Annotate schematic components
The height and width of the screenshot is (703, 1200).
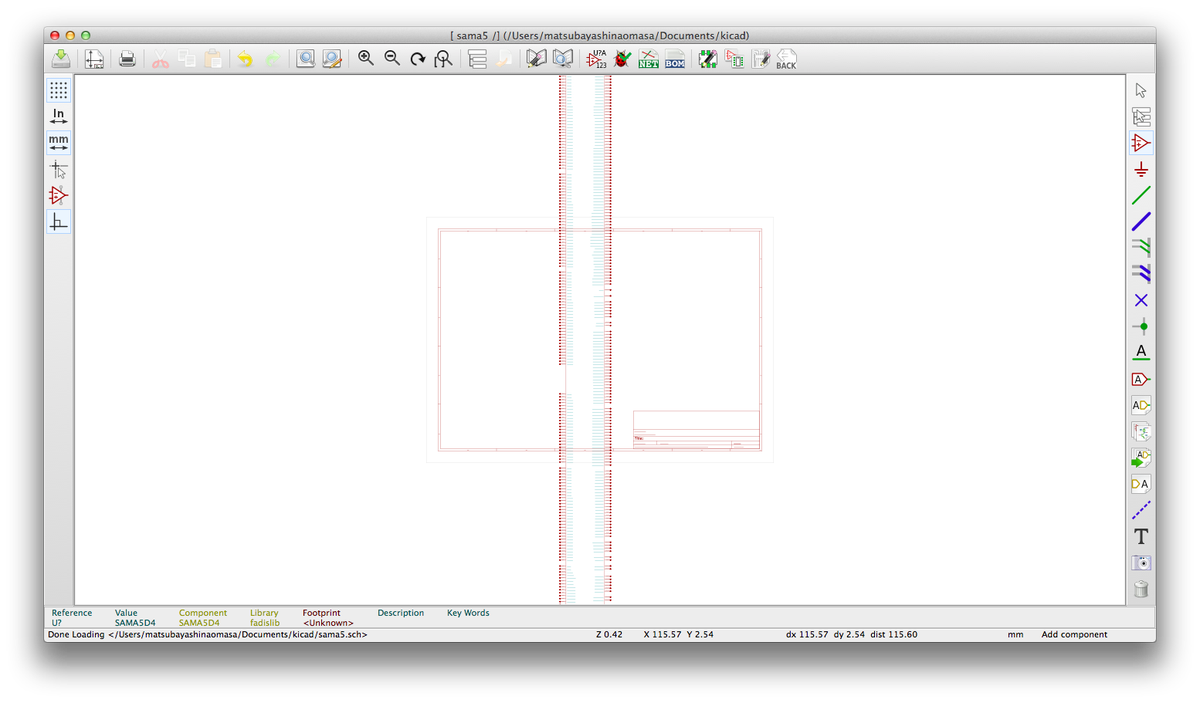[597, 59]
